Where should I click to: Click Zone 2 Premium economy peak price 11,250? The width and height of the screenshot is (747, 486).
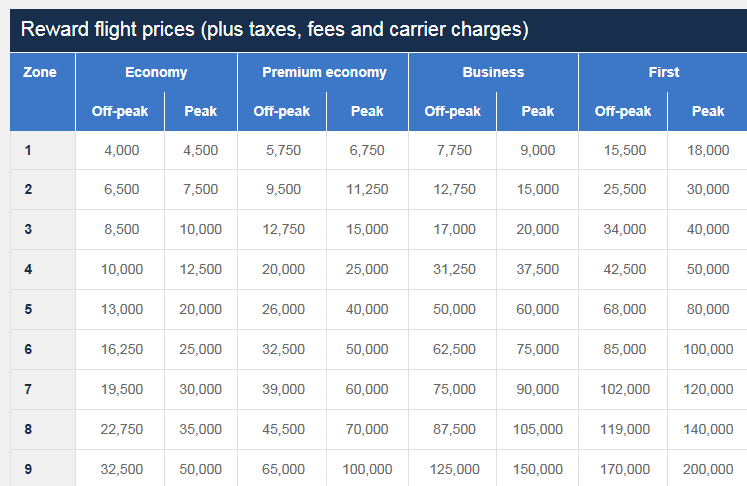click(x=367, y=189)
